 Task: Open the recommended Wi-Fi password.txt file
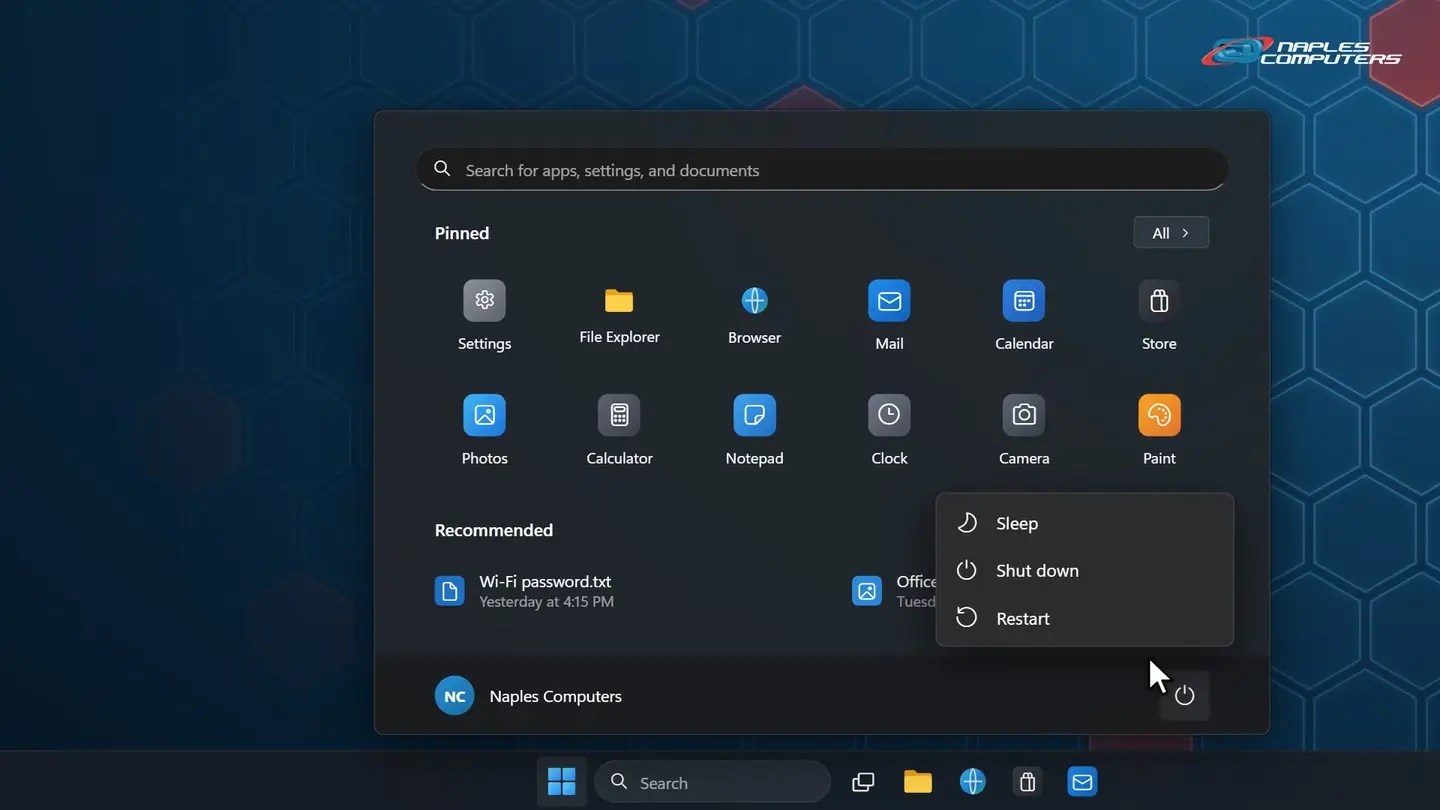point(525,590)
